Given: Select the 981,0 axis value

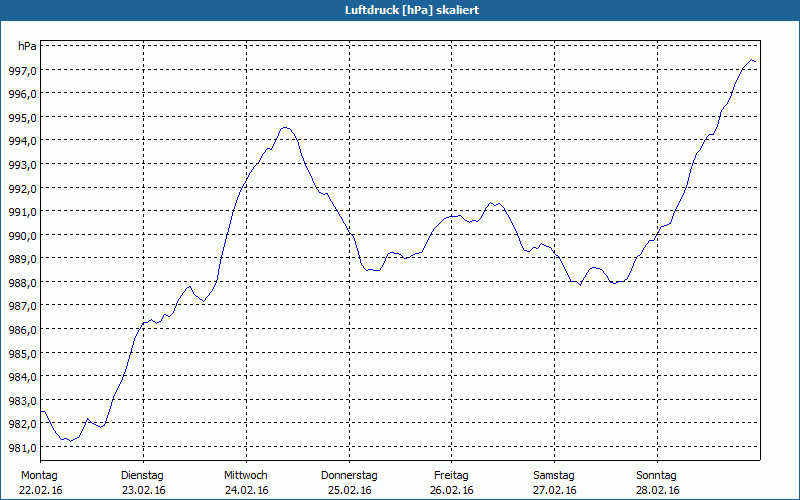Looking at the screenshot, I should tap(22, 448).
